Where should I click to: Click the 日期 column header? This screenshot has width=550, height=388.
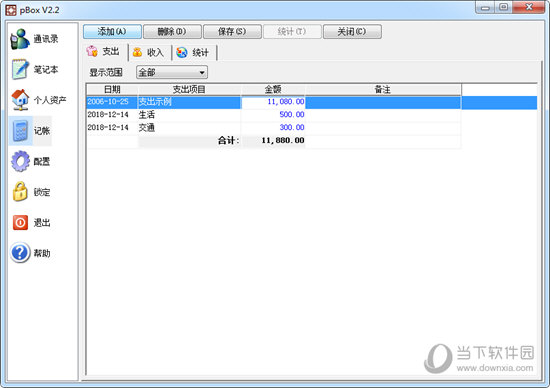[112, 89]
